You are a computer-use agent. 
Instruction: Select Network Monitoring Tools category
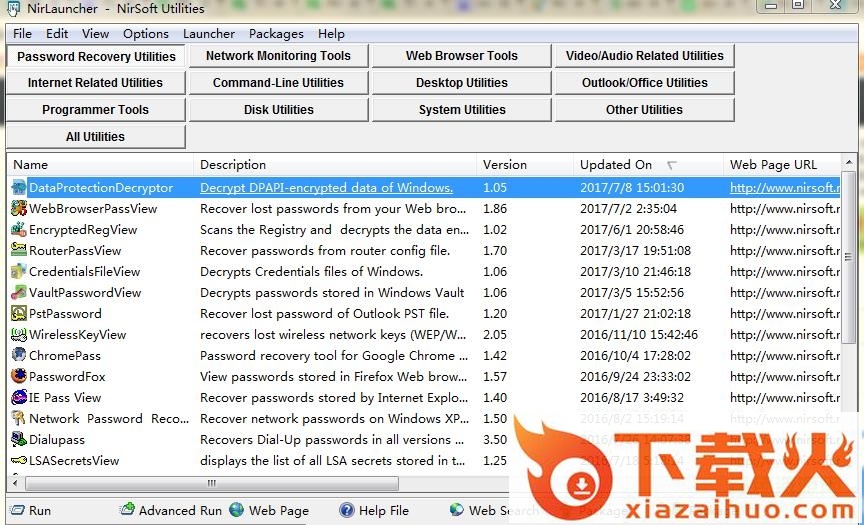pos(278,56)
